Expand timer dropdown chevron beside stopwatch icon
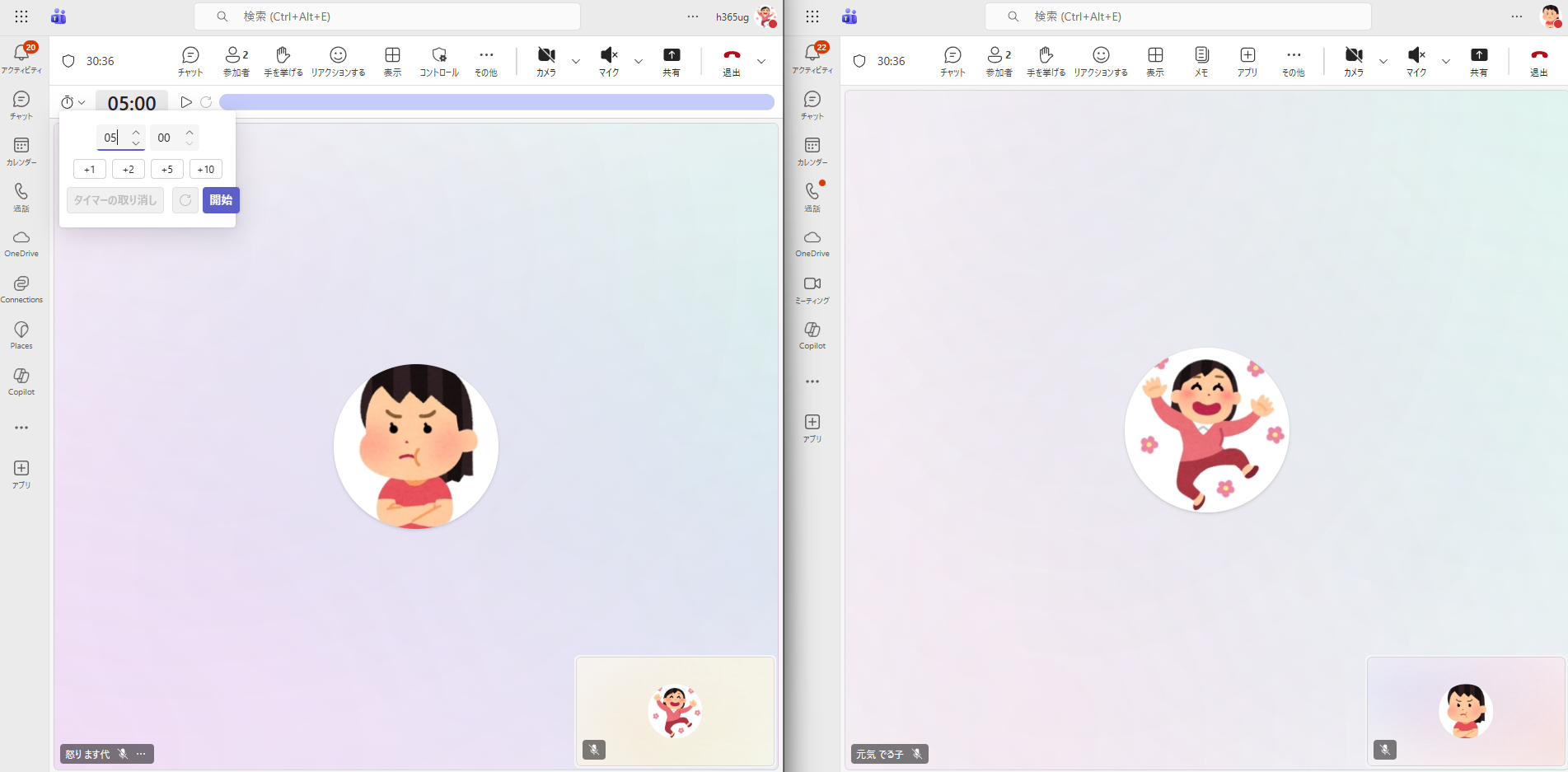Image resolution: width=1568 pixels, height=772 pixels. click(82, 102)
